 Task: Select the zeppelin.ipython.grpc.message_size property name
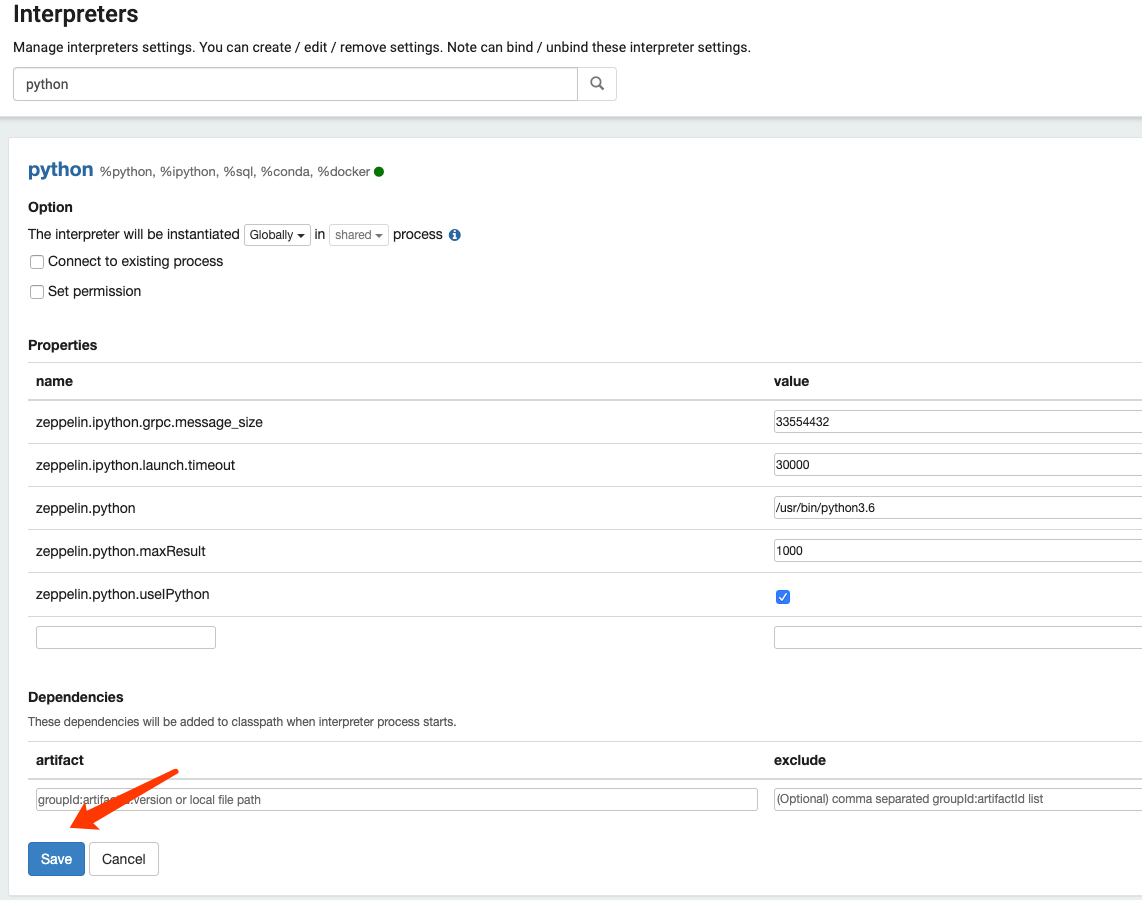149,422
